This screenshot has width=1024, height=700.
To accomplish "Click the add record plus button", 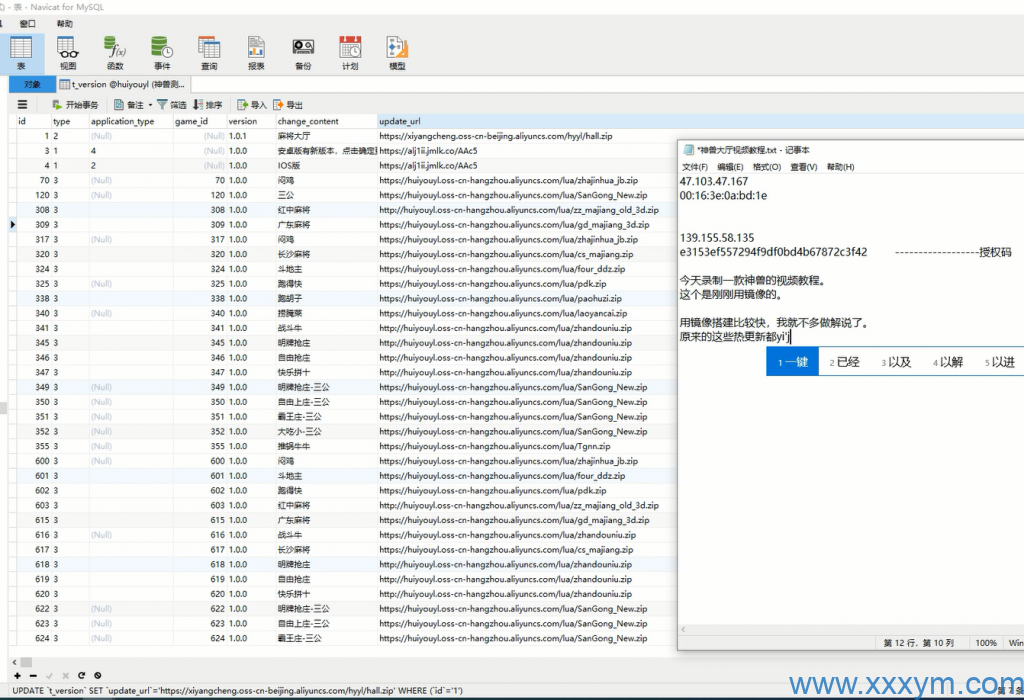I will tap(17, 676).
